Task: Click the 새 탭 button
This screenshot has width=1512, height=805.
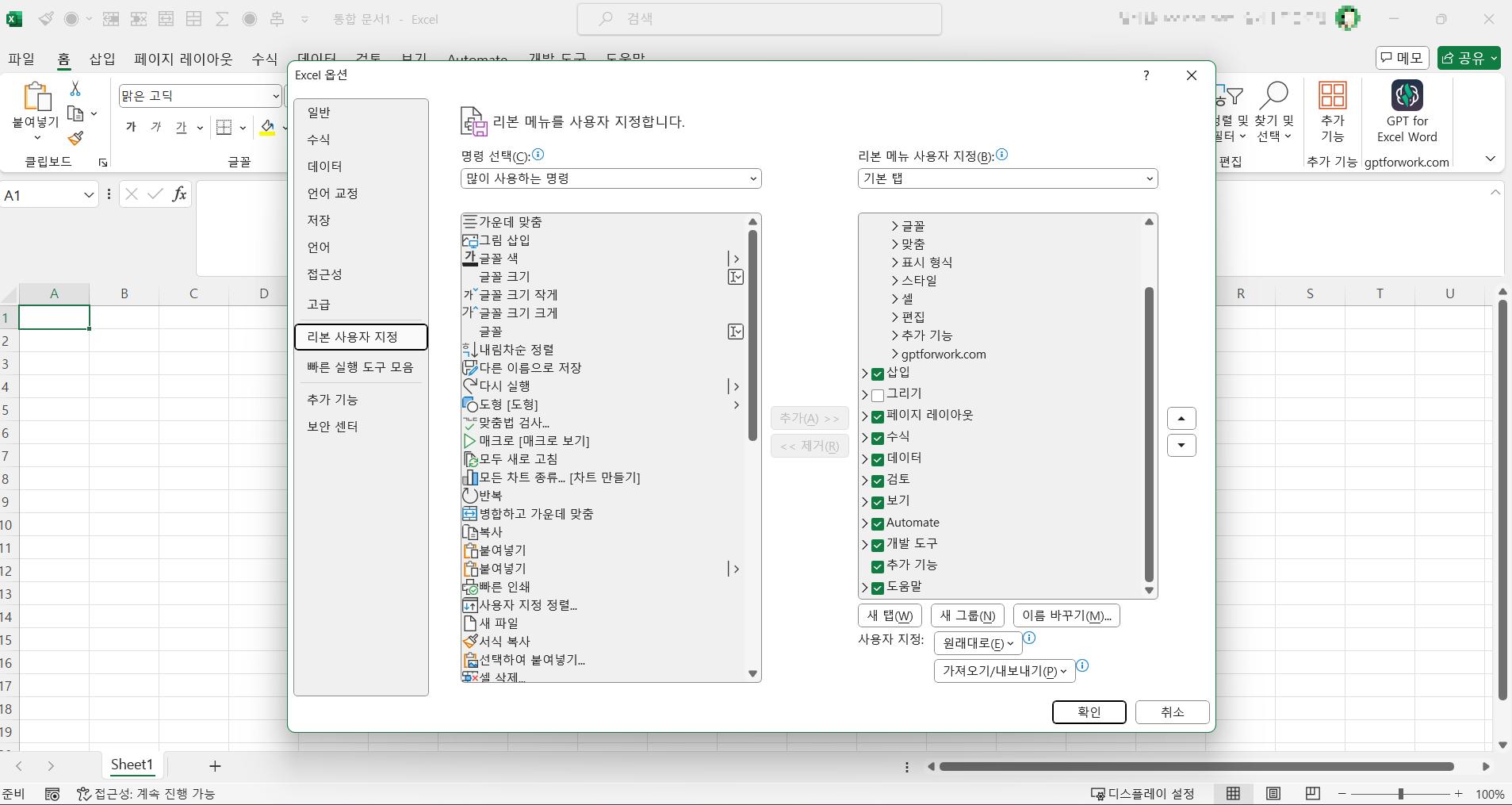Action: (890, 615)
